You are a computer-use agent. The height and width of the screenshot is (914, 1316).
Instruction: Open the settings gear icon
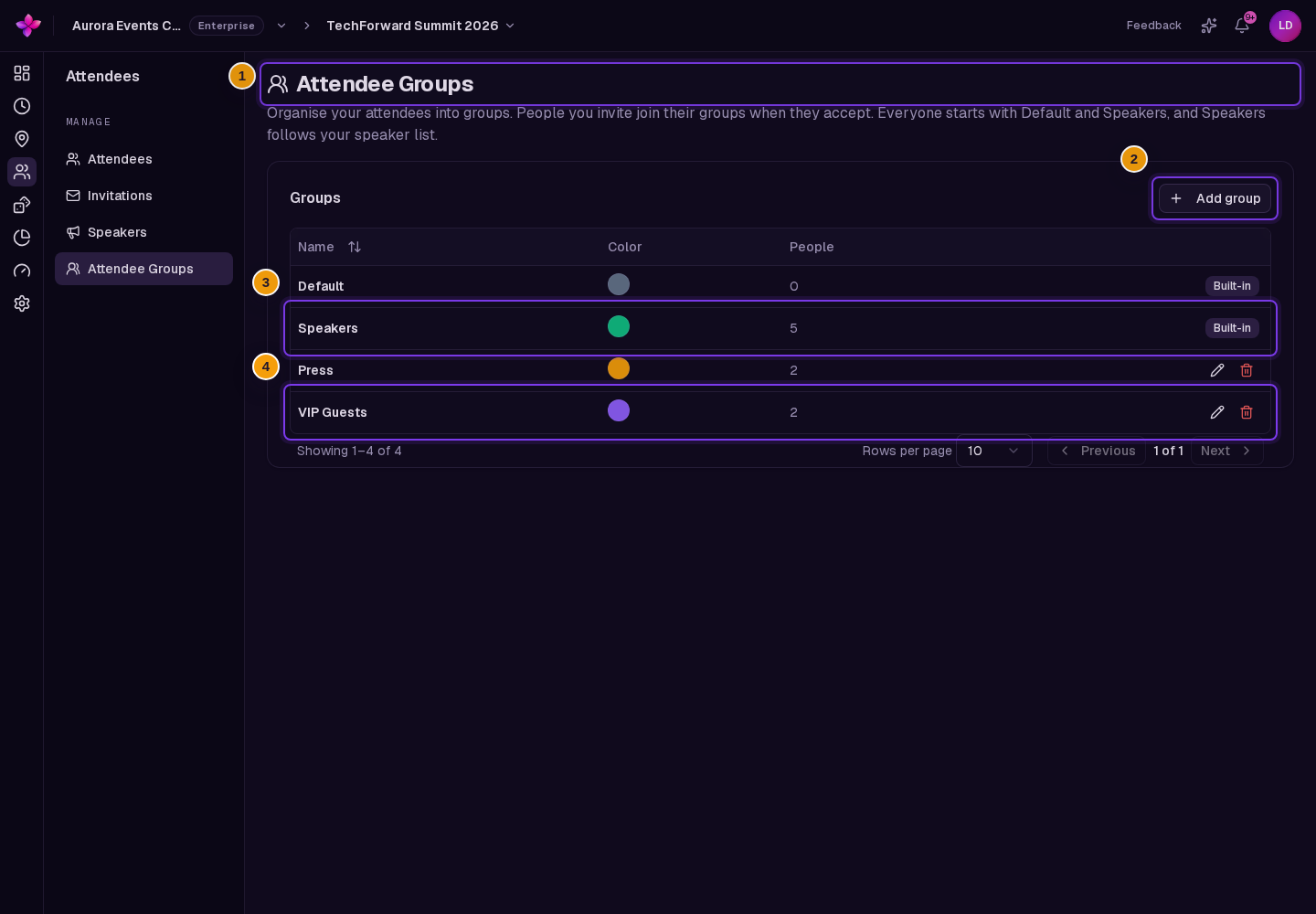[x=22, y=303]
